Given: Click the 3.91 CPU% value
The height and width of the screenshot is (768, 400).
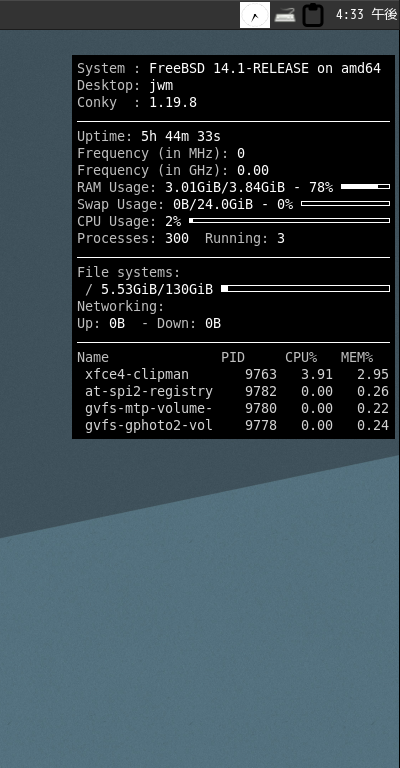Looking at the screenshot, I should point(317,375).
